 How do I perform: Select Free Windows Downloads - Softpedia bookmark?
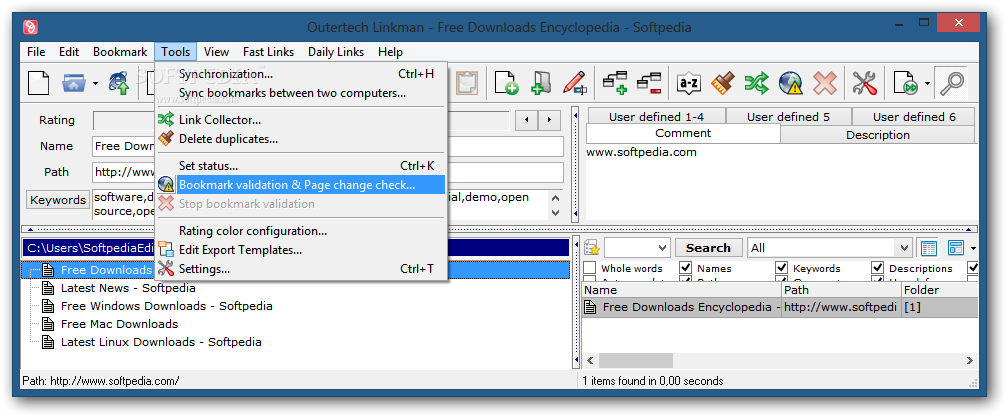click(166, 306)
